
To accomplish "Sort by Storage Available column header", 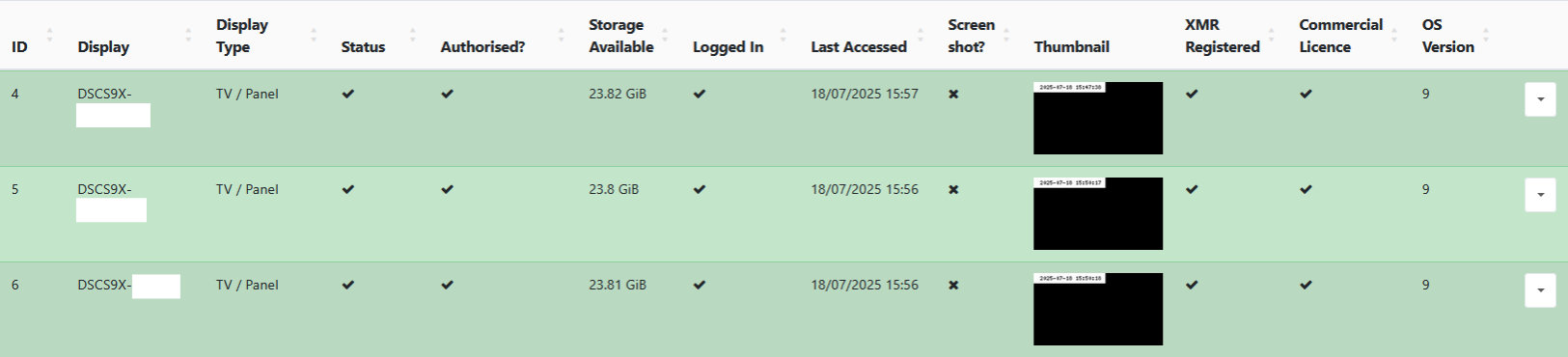I will pyautogui.click(x=621, y=36).
